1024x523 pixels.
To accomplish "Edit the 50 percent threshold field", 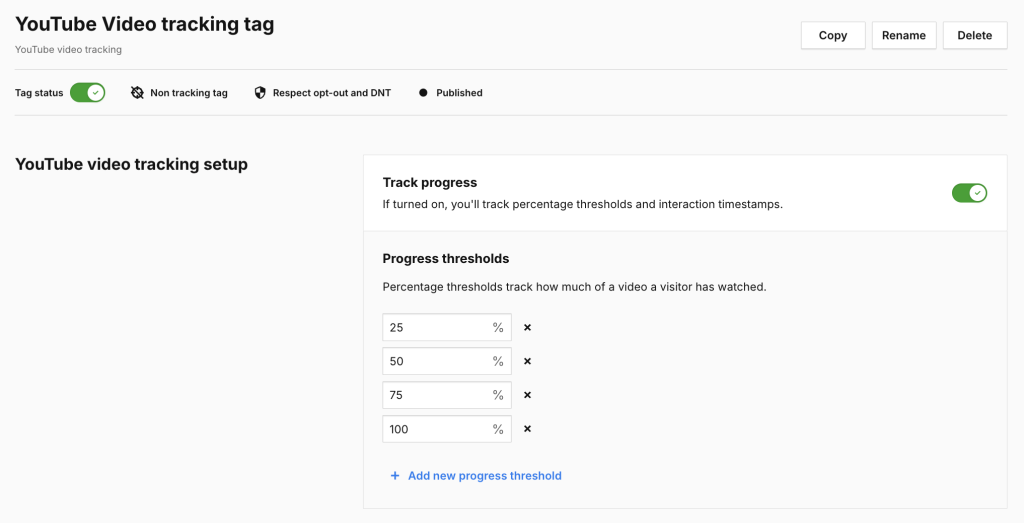I will click(447, 362).
